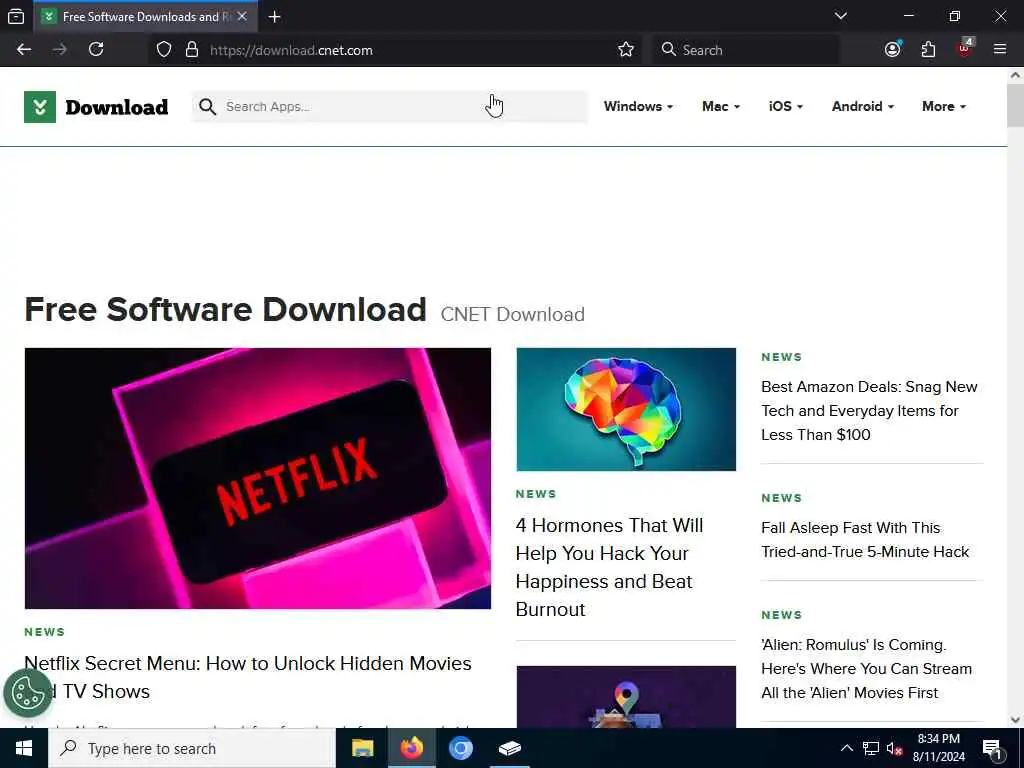Open the Firefox application hamburger menu
This screenshot has height=768, width=1024.
[x=1000, y=49]
